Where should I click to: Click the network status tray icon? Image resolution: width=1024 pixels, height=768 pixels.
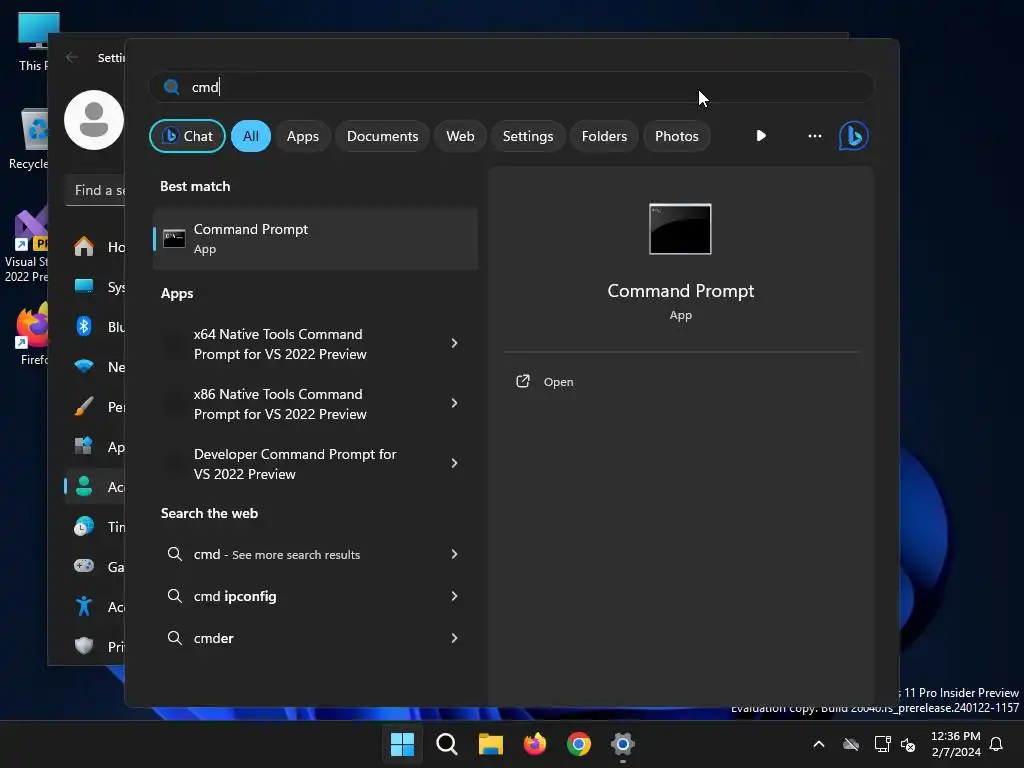click(882, 744)
